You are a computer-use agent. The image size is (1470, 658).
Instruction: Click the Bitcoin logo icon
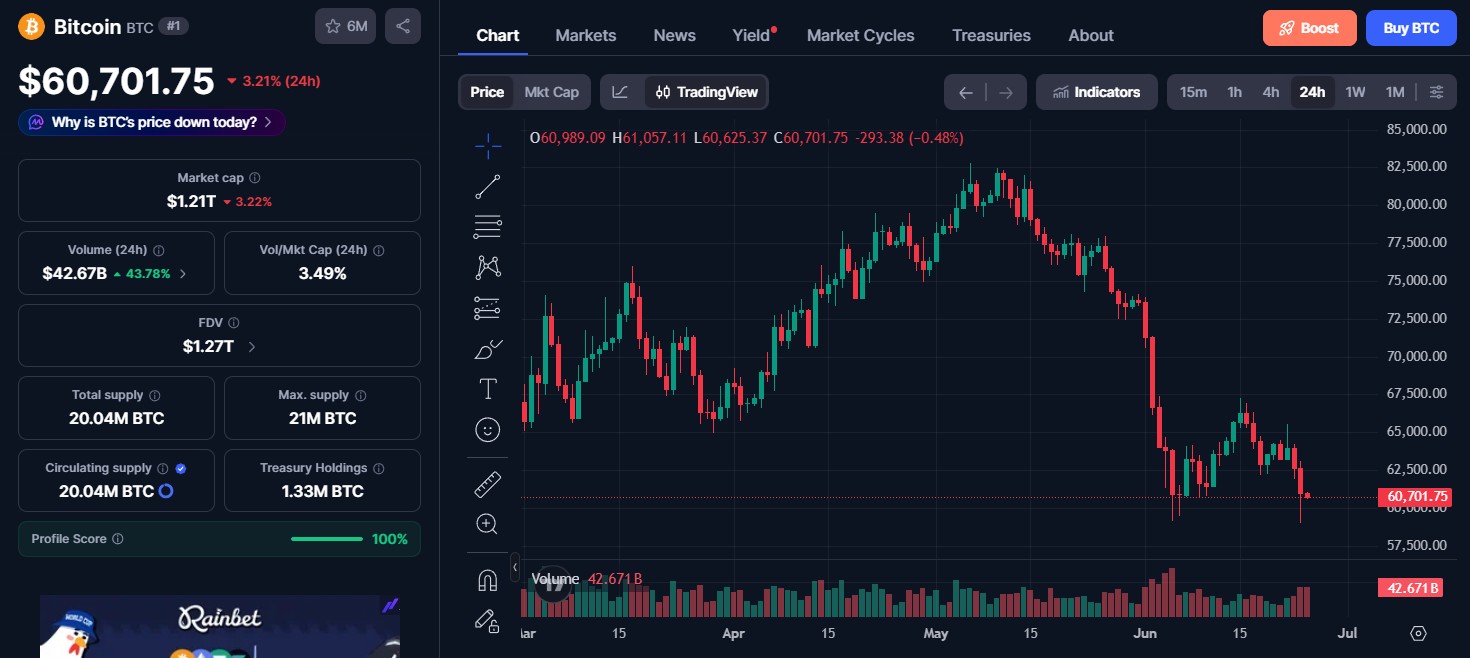click(x=31, y=26)
